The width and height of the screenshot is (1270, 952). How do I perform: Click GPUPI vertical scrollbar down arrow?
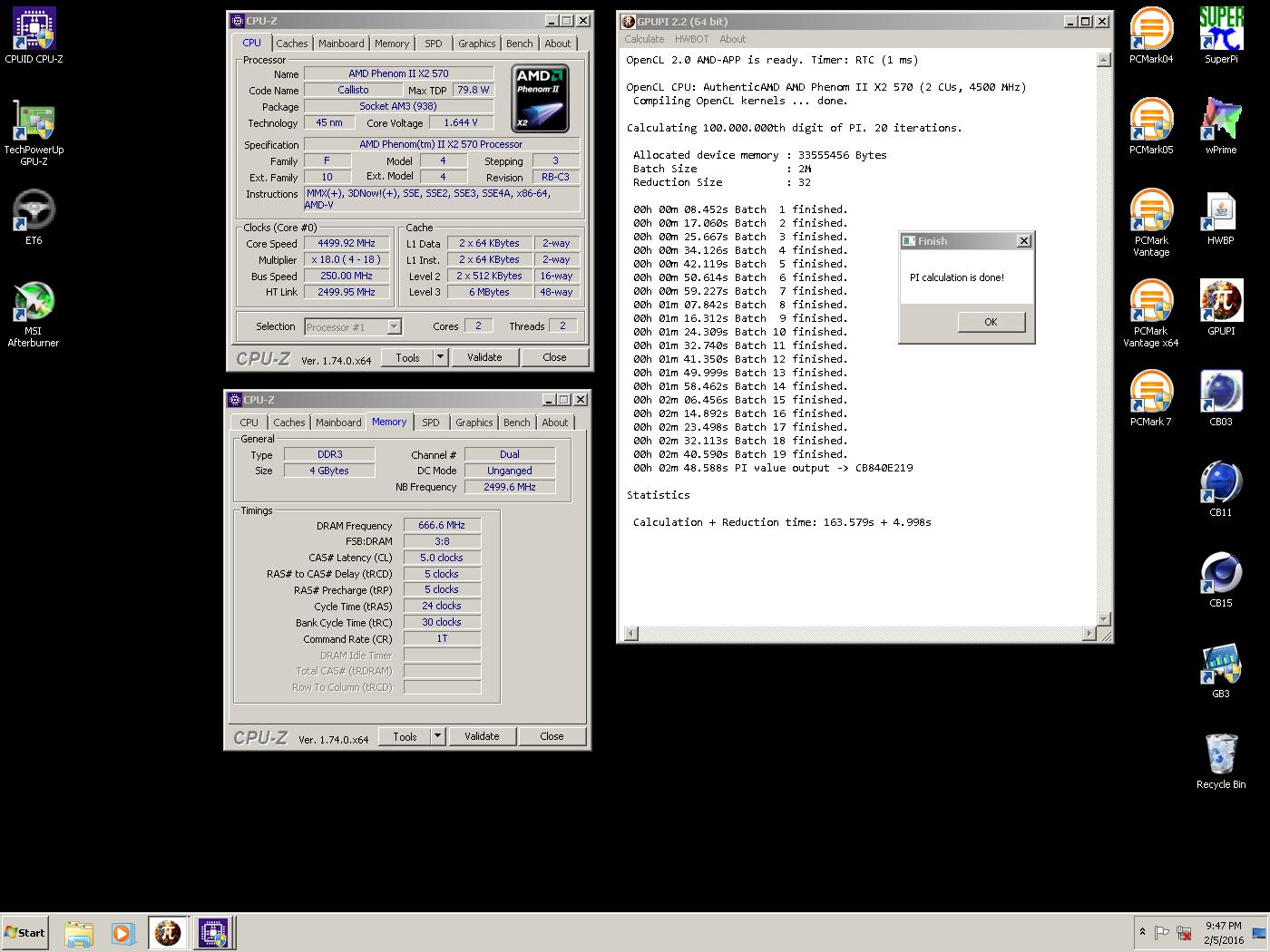[1104, 619]
